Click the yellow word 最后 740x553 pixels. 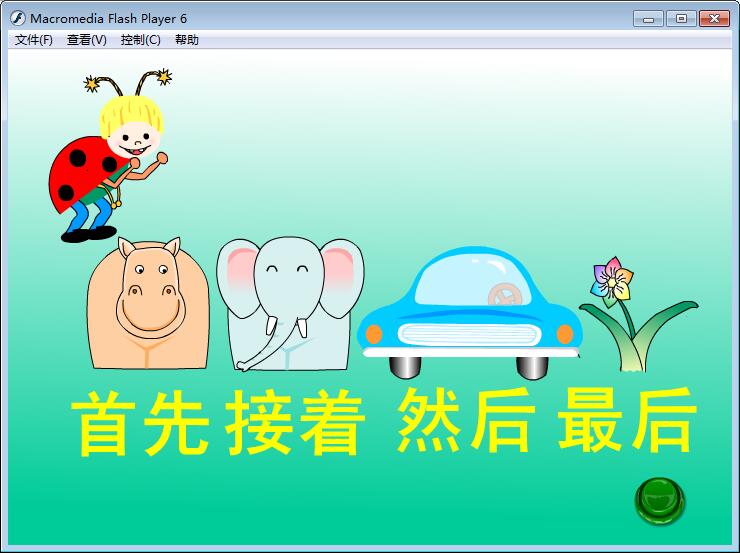(628, 420)
